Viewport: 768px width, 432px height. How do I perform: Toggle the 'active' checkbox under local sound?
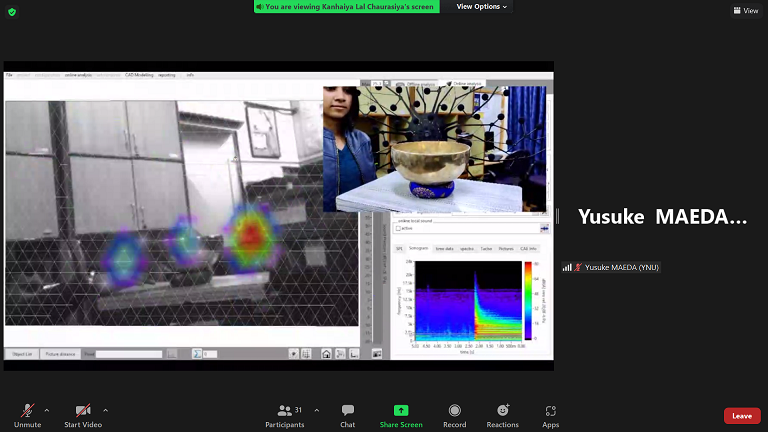[x=397, y=229]
